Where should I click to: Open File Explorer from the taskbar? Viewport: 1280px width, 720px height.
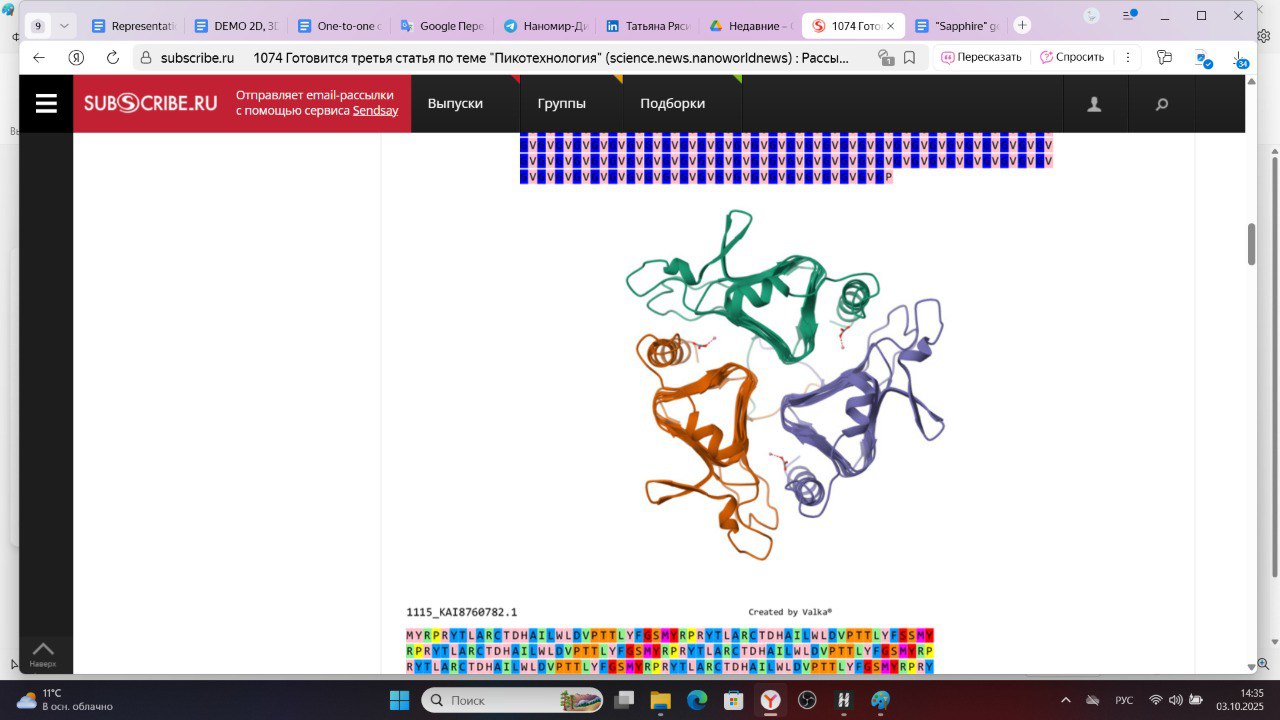click(x=659, y=700)
